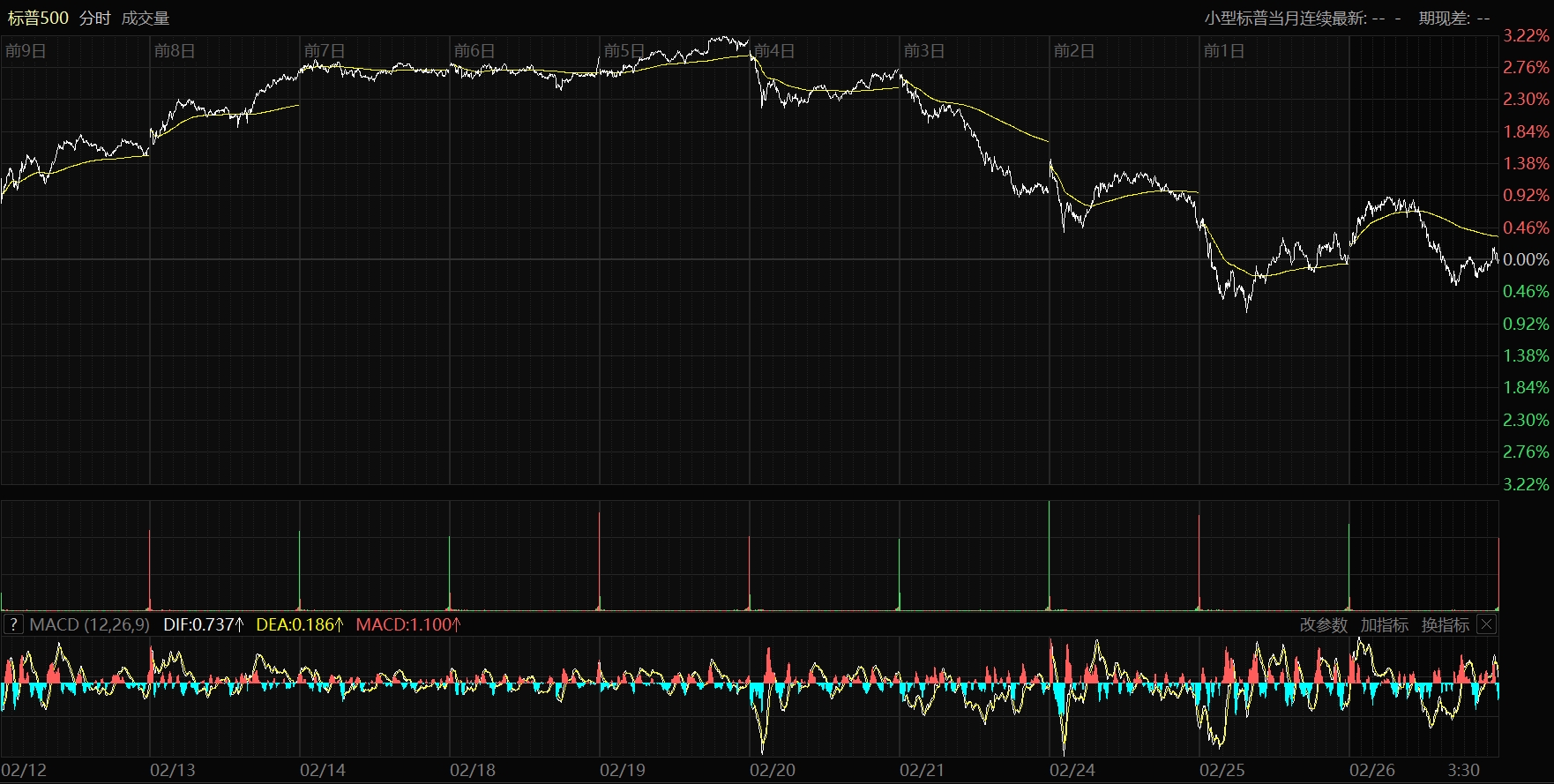1554x784 pixels.
Task: Click the 02/18 date on the time axis
Action: 473,770
